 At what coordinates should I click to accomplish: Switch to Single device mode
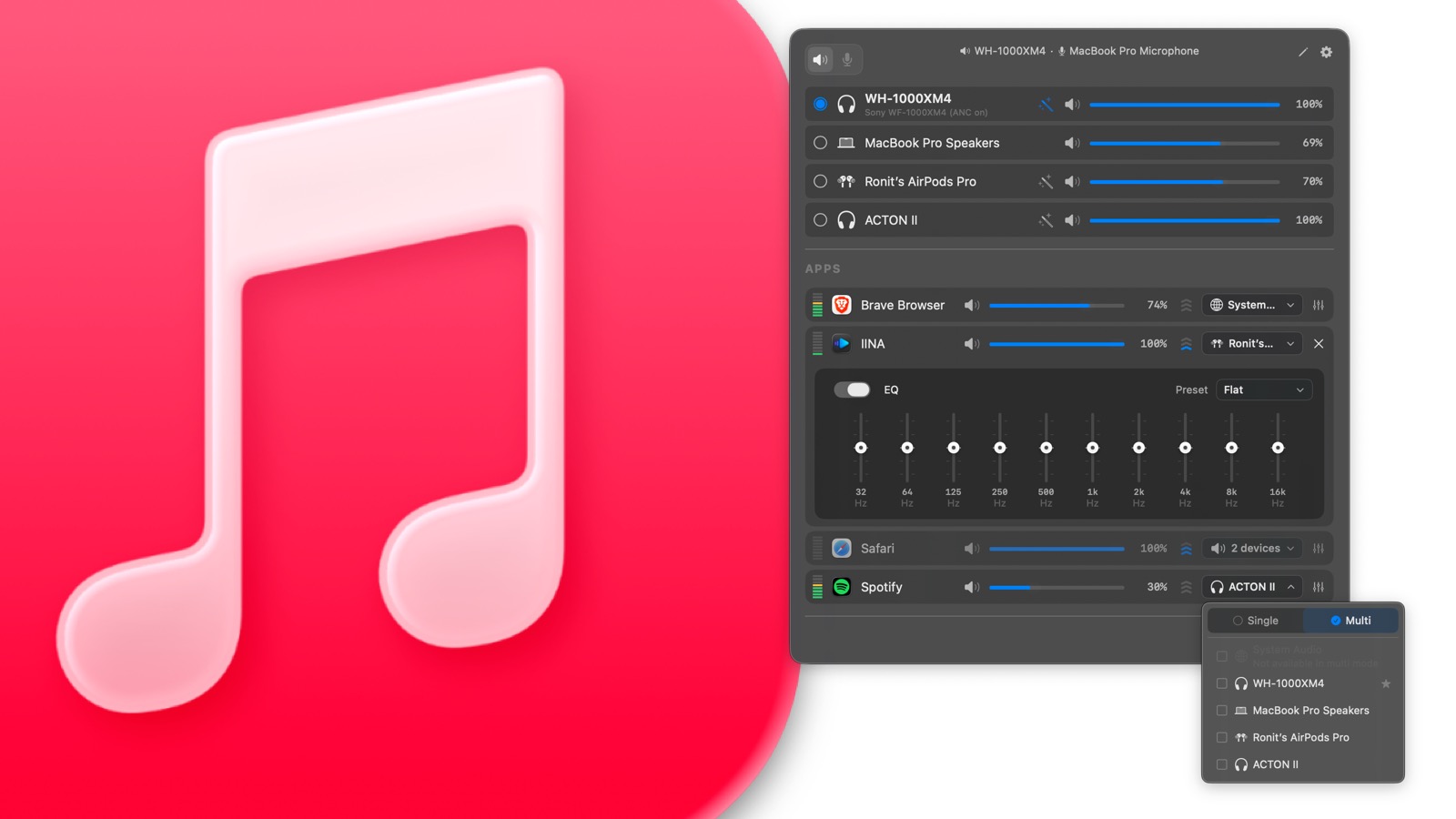[x=1256, y=621]
